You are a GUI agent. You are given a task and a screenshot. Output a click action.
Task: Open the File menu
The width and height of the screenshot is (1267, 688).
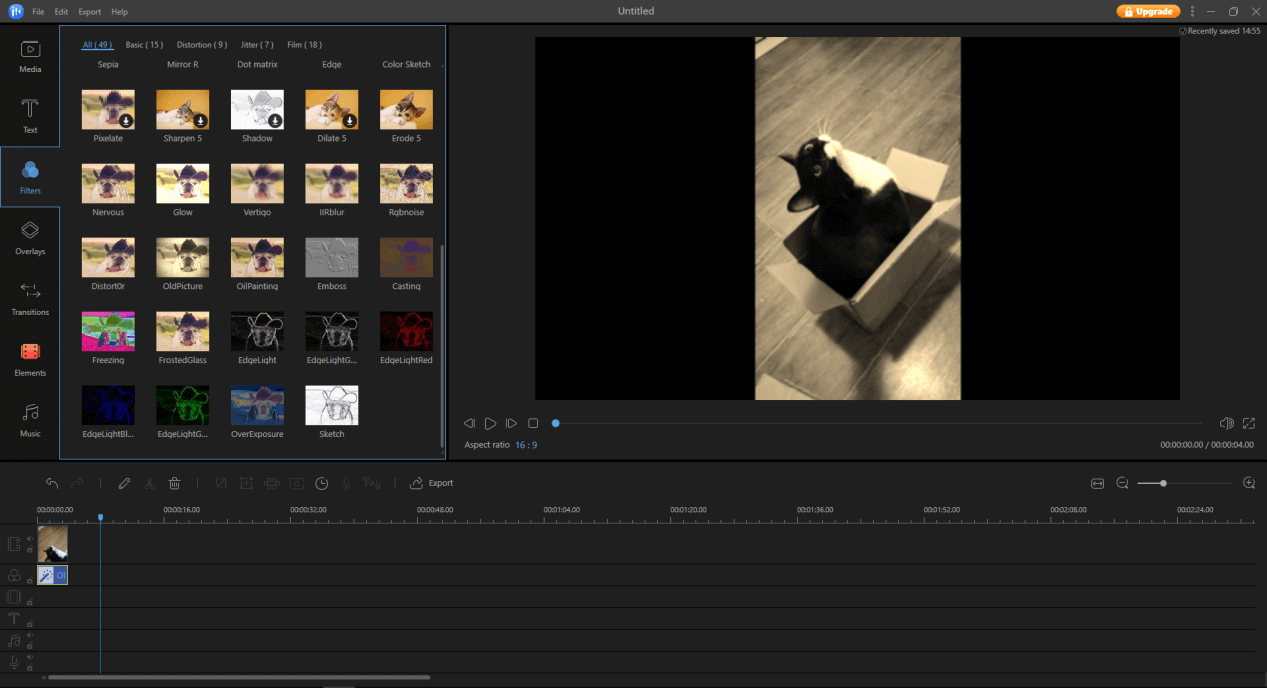pos(38,12)
